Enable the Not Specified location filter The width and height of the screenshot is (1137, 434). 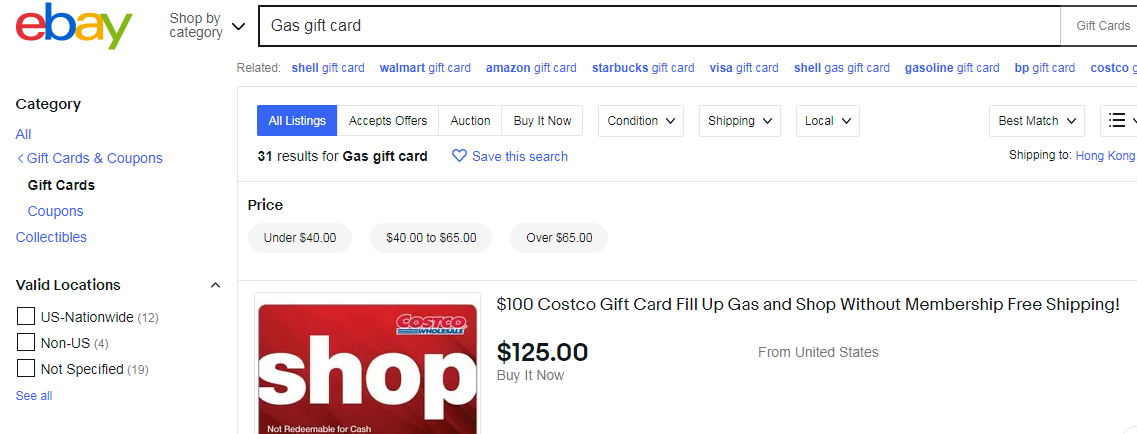[x=26, y=369]
